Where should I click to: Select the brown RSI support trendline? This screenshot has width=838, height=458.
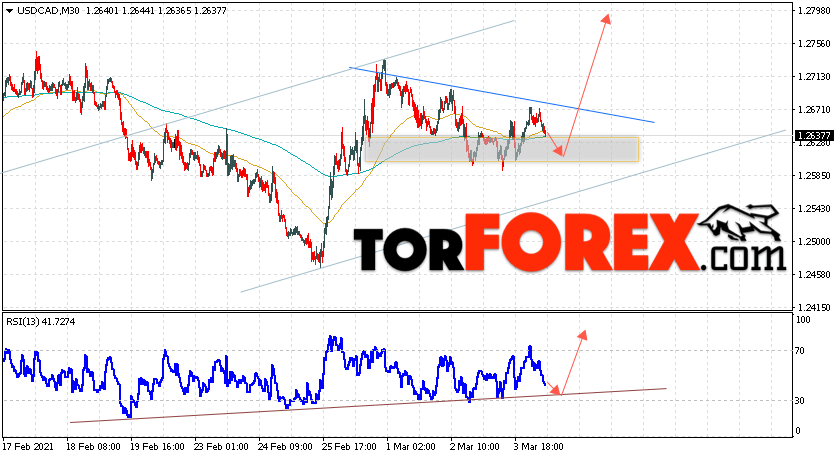click(368, 406)
